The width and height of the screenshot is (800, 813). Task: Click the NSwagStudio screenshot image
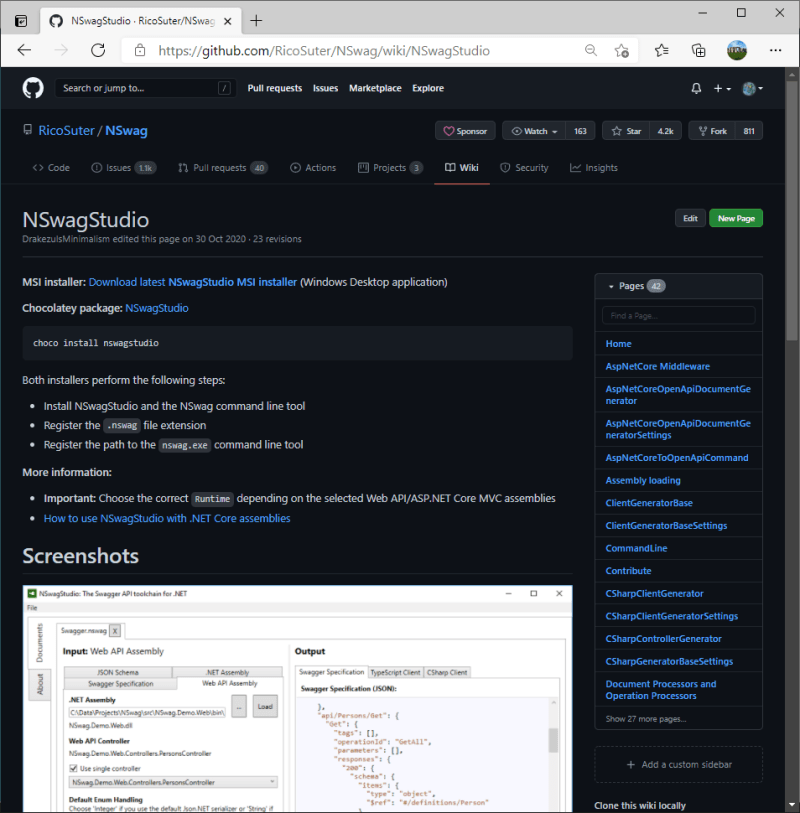pos(298,698)
